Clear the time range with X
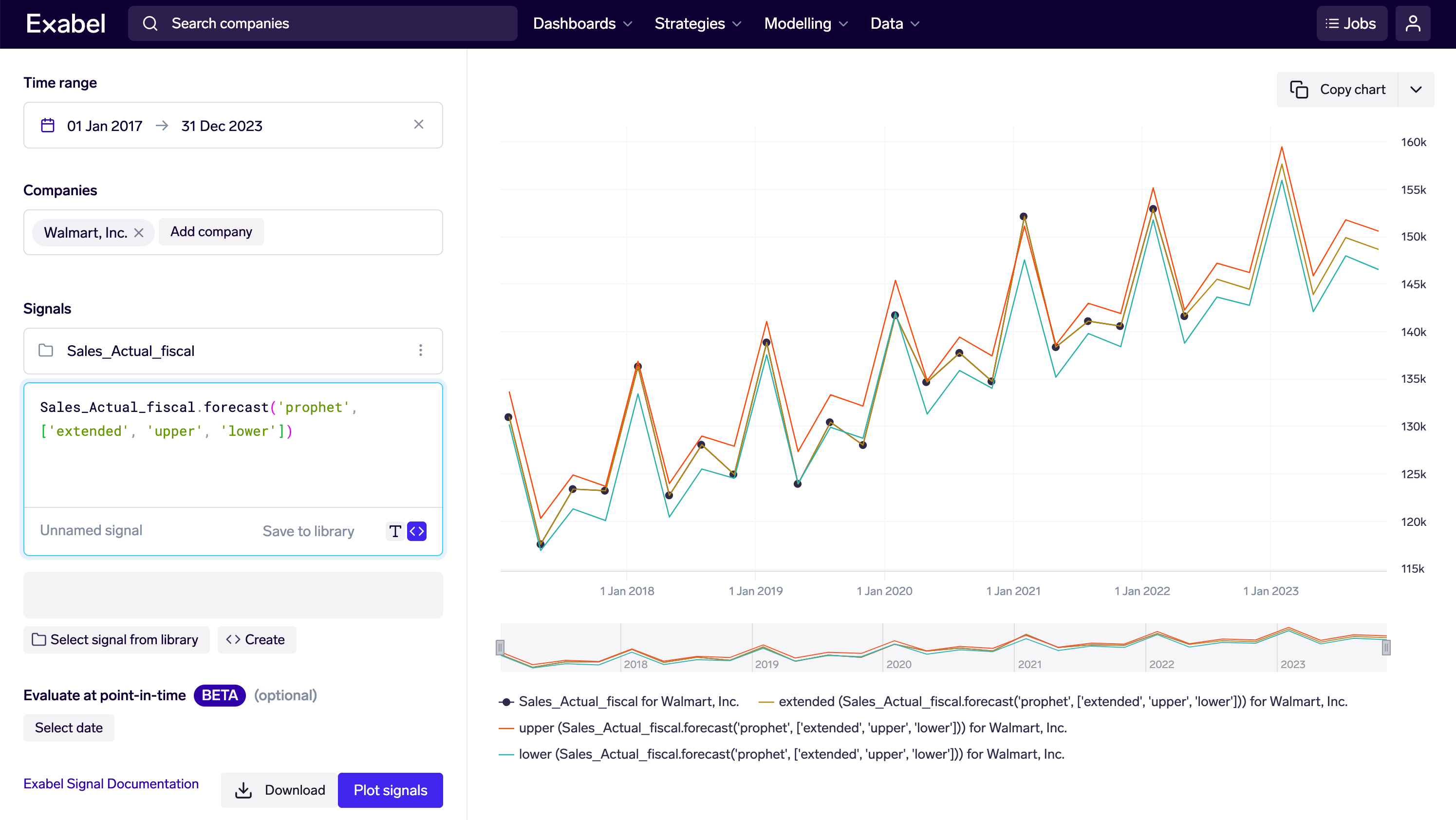1456x820 pixels. point(418,124)
